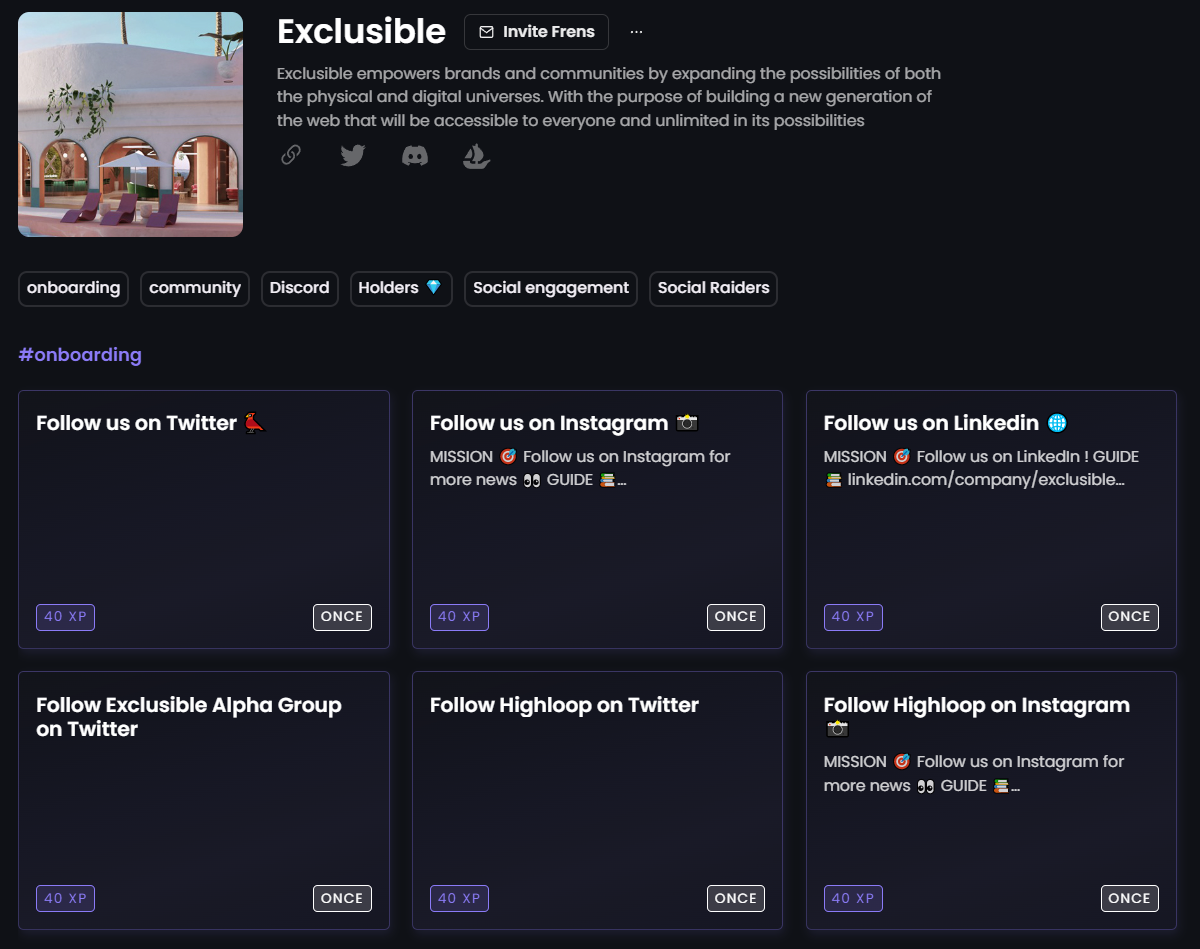Click the envelope icon inside Invite Frens
The image size is (1200, 949).
click(487, 31)
